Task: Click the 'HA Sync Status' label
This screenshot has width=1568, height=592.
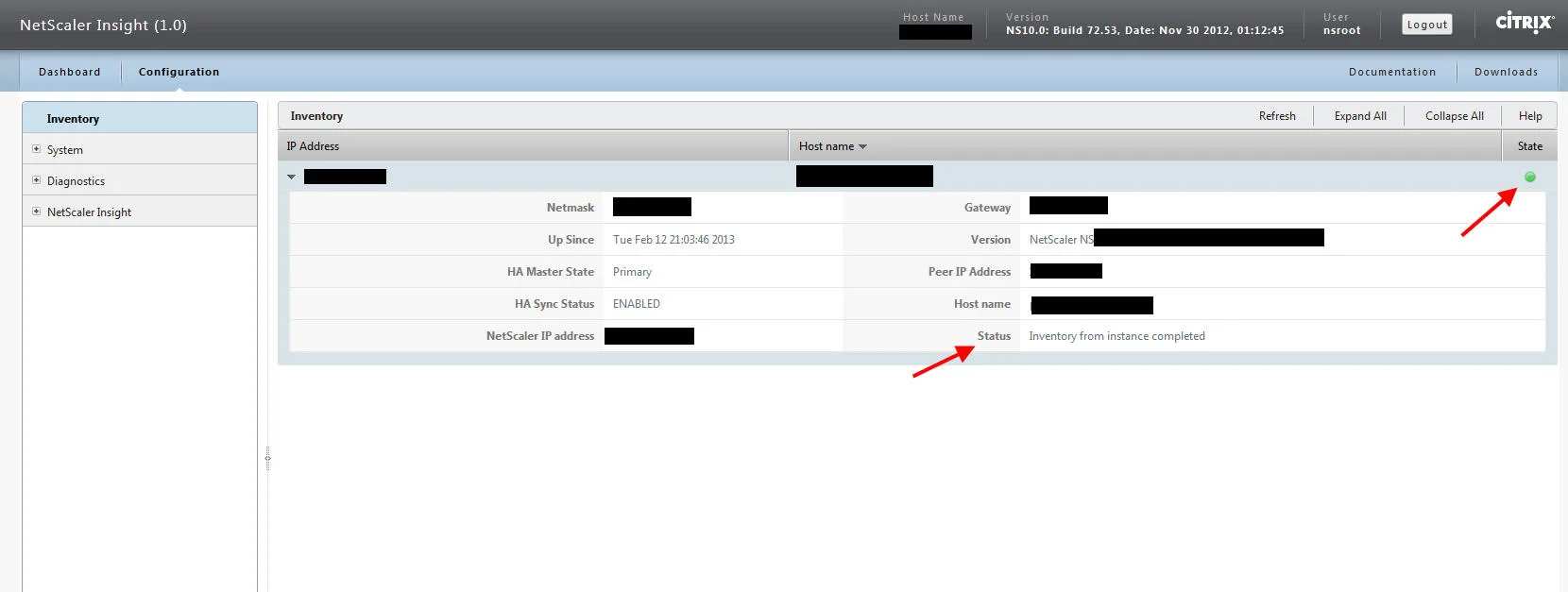Action: (554, 304)
